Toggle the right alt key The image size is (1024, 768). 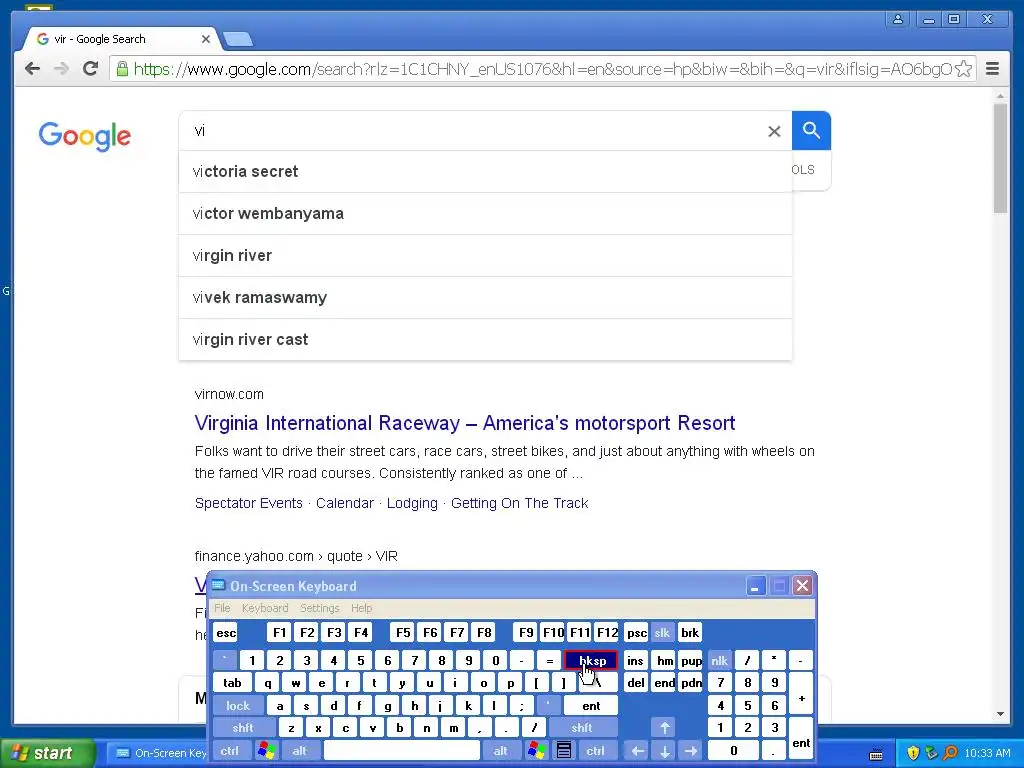500,750
